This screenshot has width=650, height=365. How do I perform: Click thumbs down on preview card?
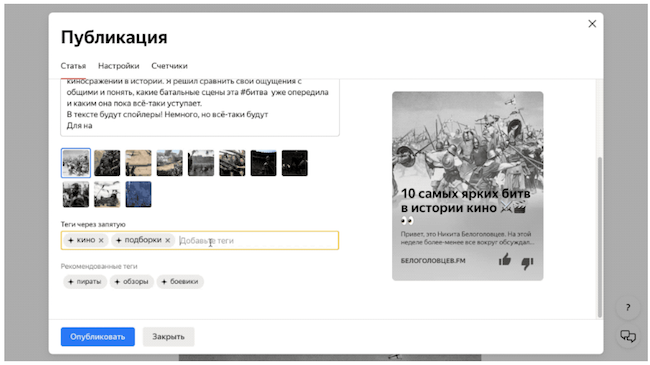click(x=527, y=263)
